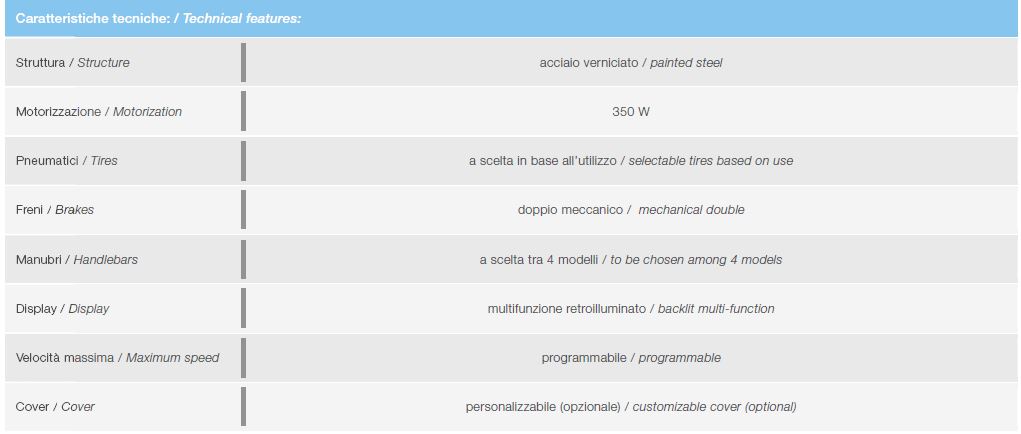The image size is (1021, 434).
Task: Click the gray divider in the Struttura row
Action: coord(244,62)
